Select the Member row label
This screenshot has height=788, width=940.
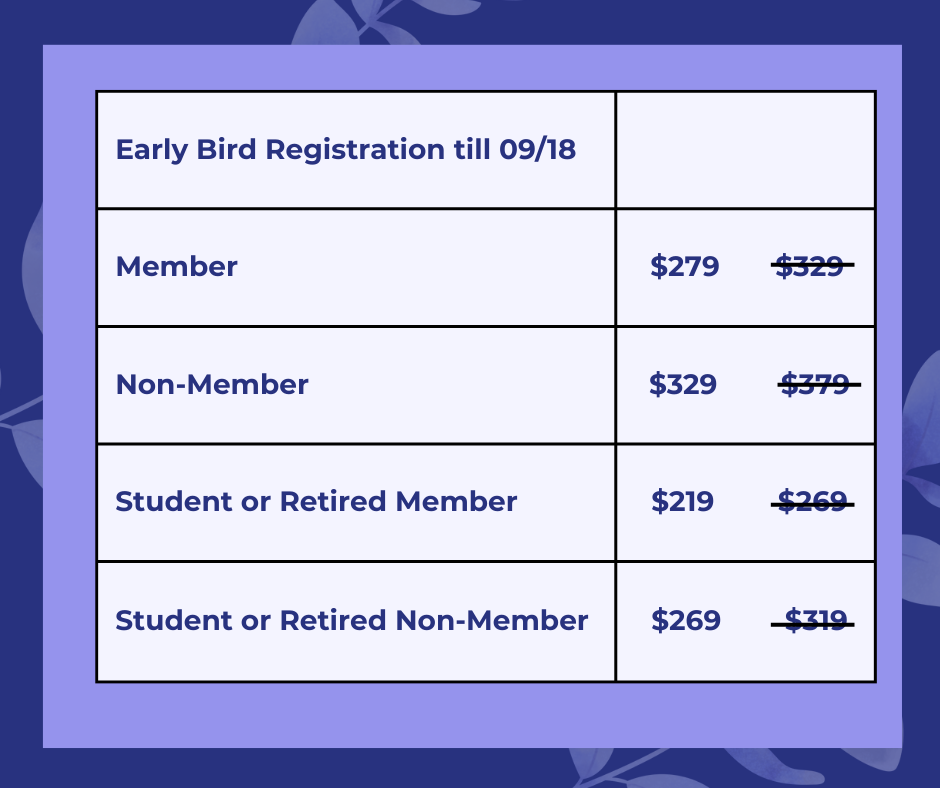[x=177, y=267]
